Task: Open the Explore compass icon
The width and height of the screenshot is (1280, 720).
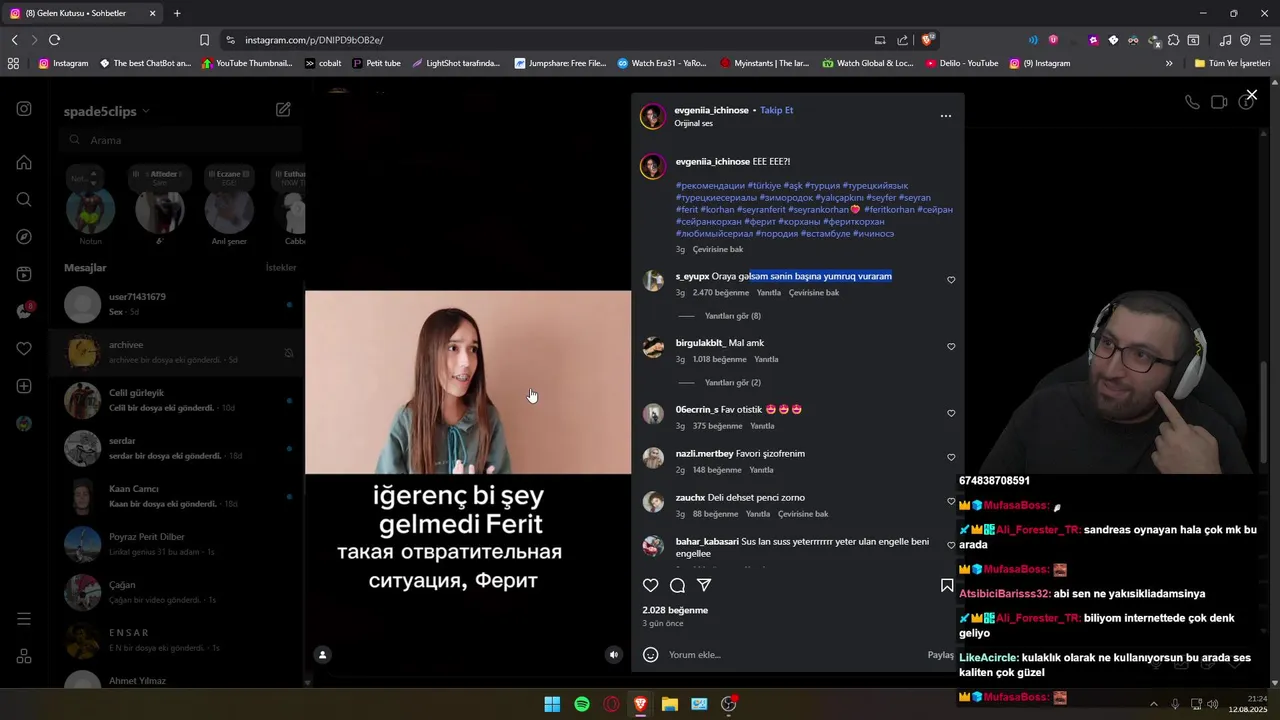Action: pos(24,237)
